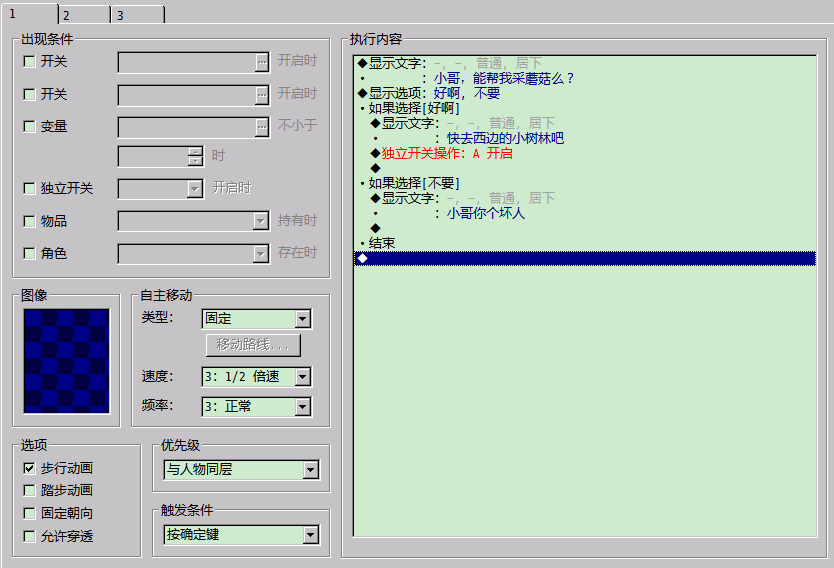Click the variable value spinner arrows
This screenshot has height=568, width=834.
click(195, 156)
